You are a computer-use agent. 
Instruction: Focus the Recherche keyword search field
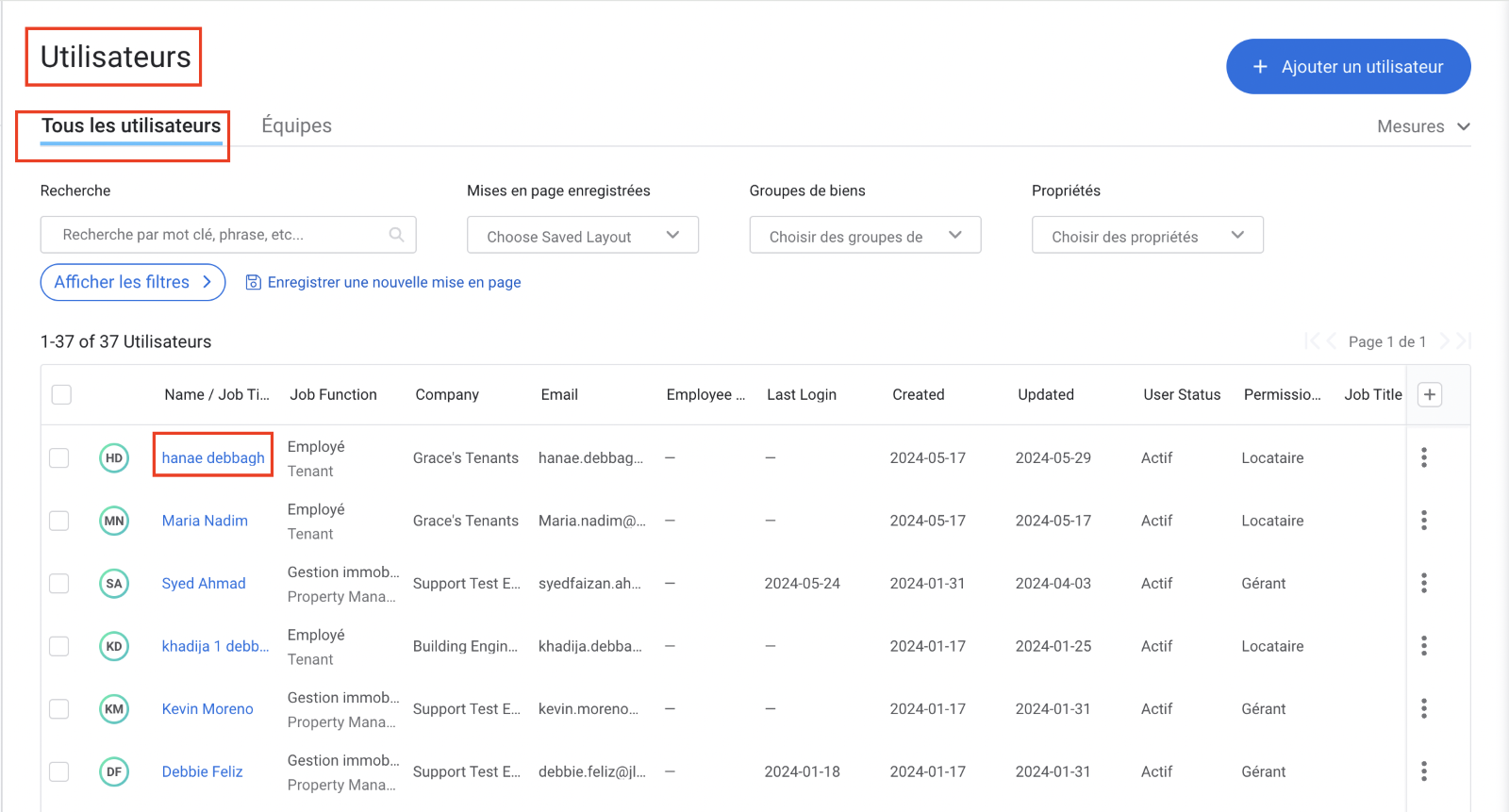click(x=217, y=235)
